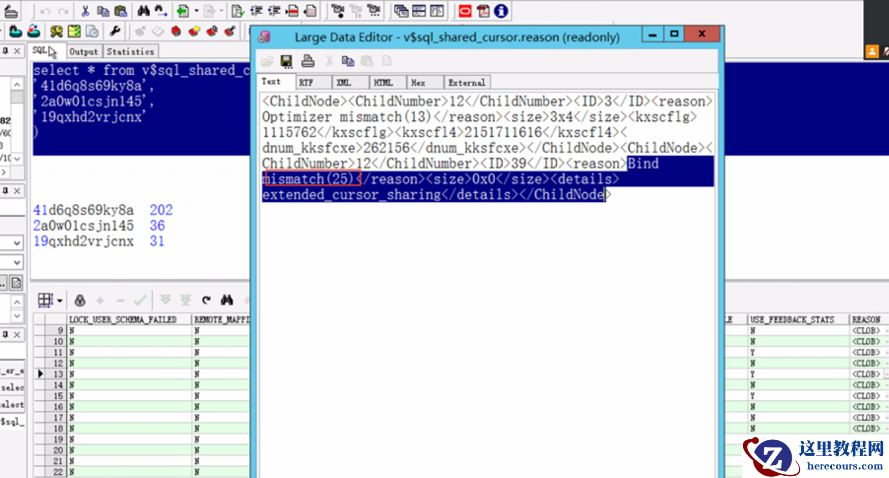The width and height of the screenshot is (889, 478).
Task: Select the Hex tab in Large Data Editor
Action: click(424, 83)
